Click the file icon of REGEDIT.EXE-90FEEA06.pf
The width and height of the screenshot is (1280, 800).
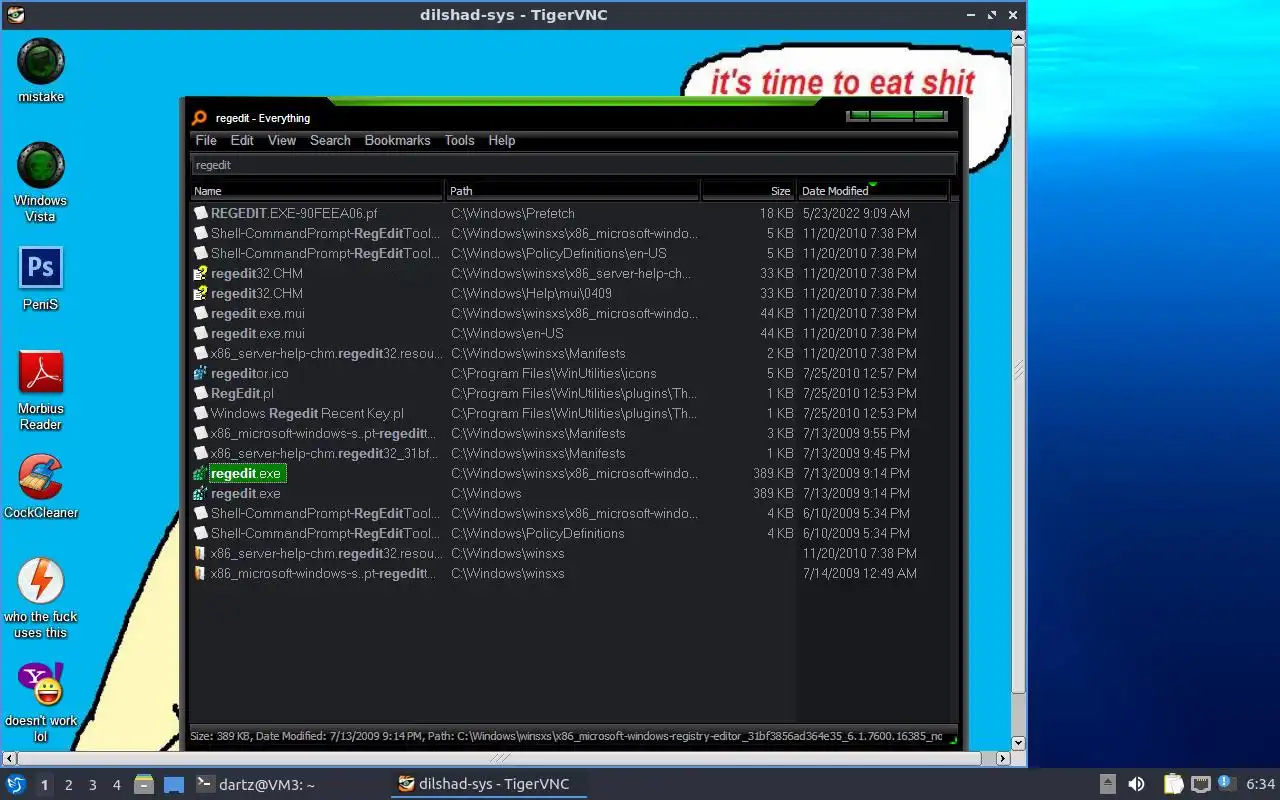pos(201,213)
